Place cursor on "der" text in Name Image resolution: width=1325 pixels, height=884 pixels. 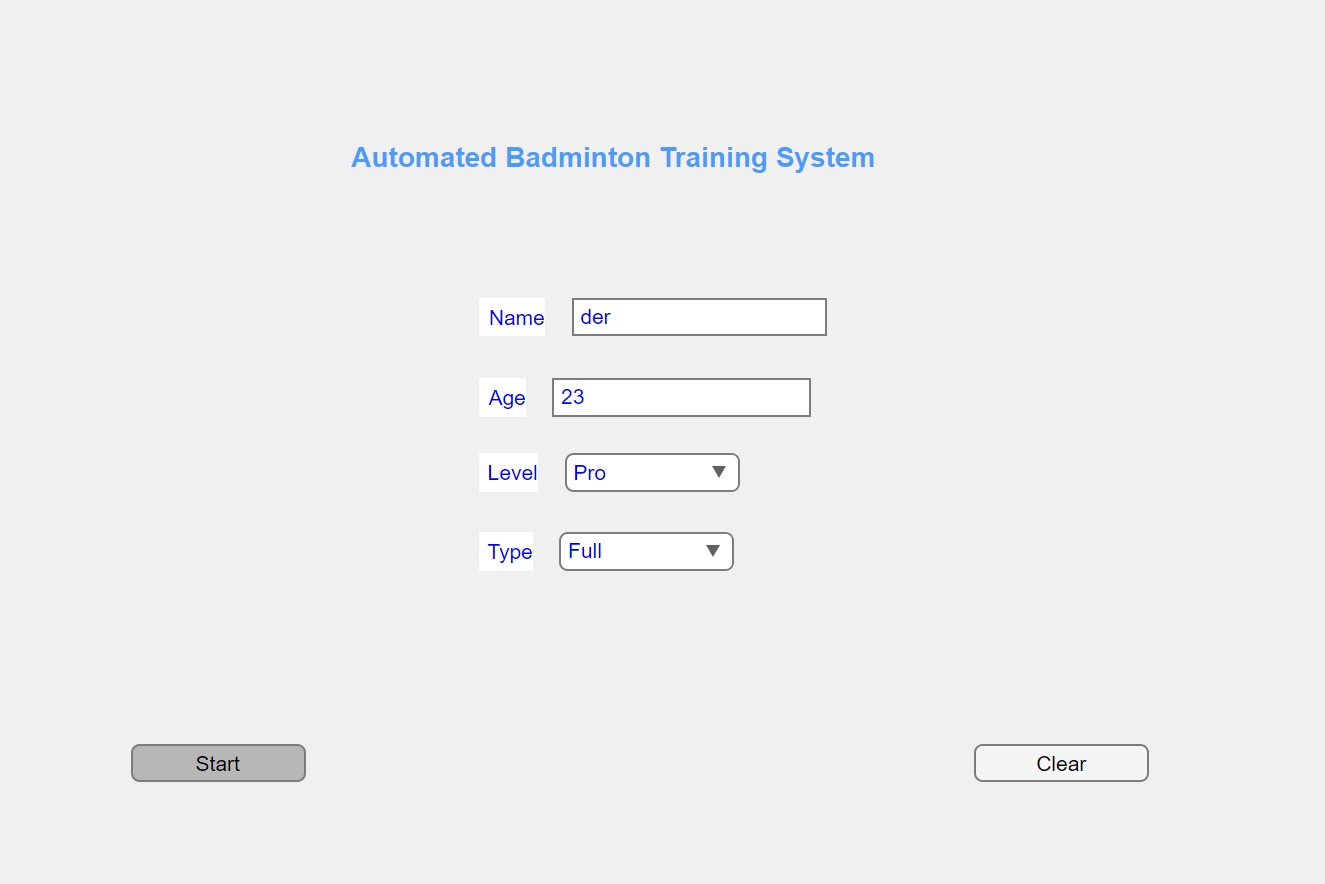(596, 317)
